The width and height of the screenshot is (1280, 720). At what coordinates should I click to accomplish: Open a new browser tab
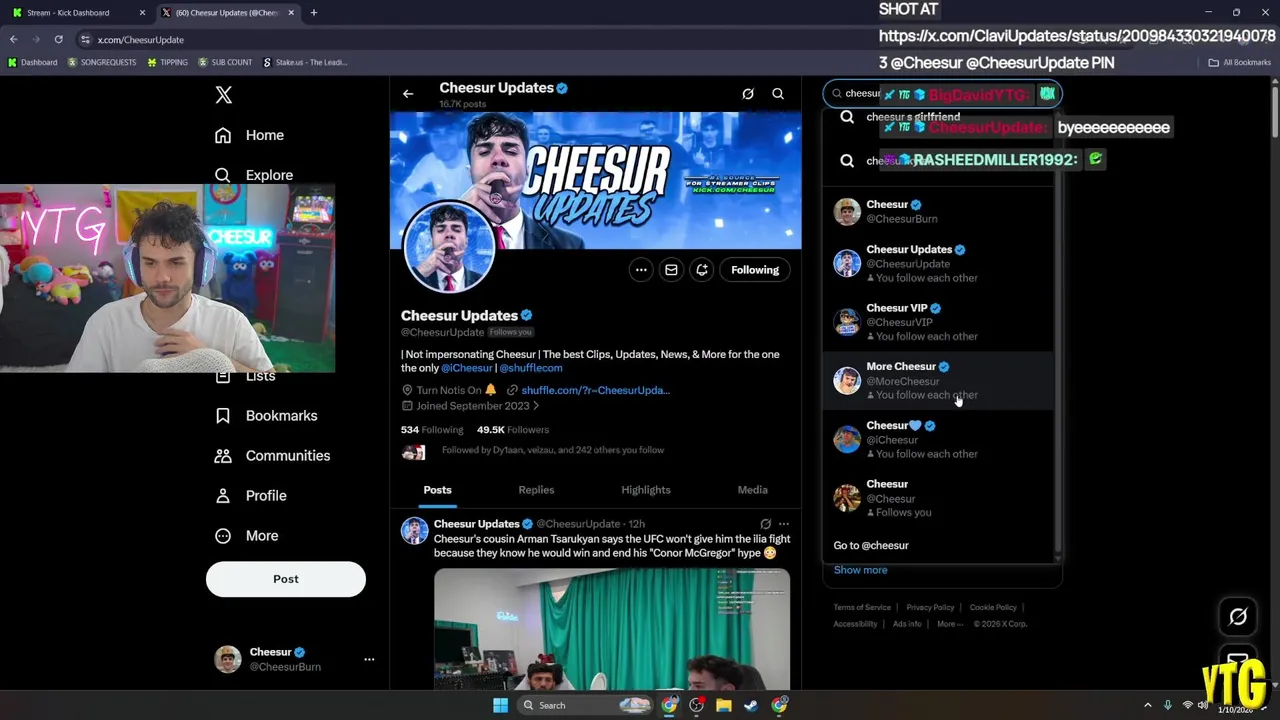click(314, 13)
